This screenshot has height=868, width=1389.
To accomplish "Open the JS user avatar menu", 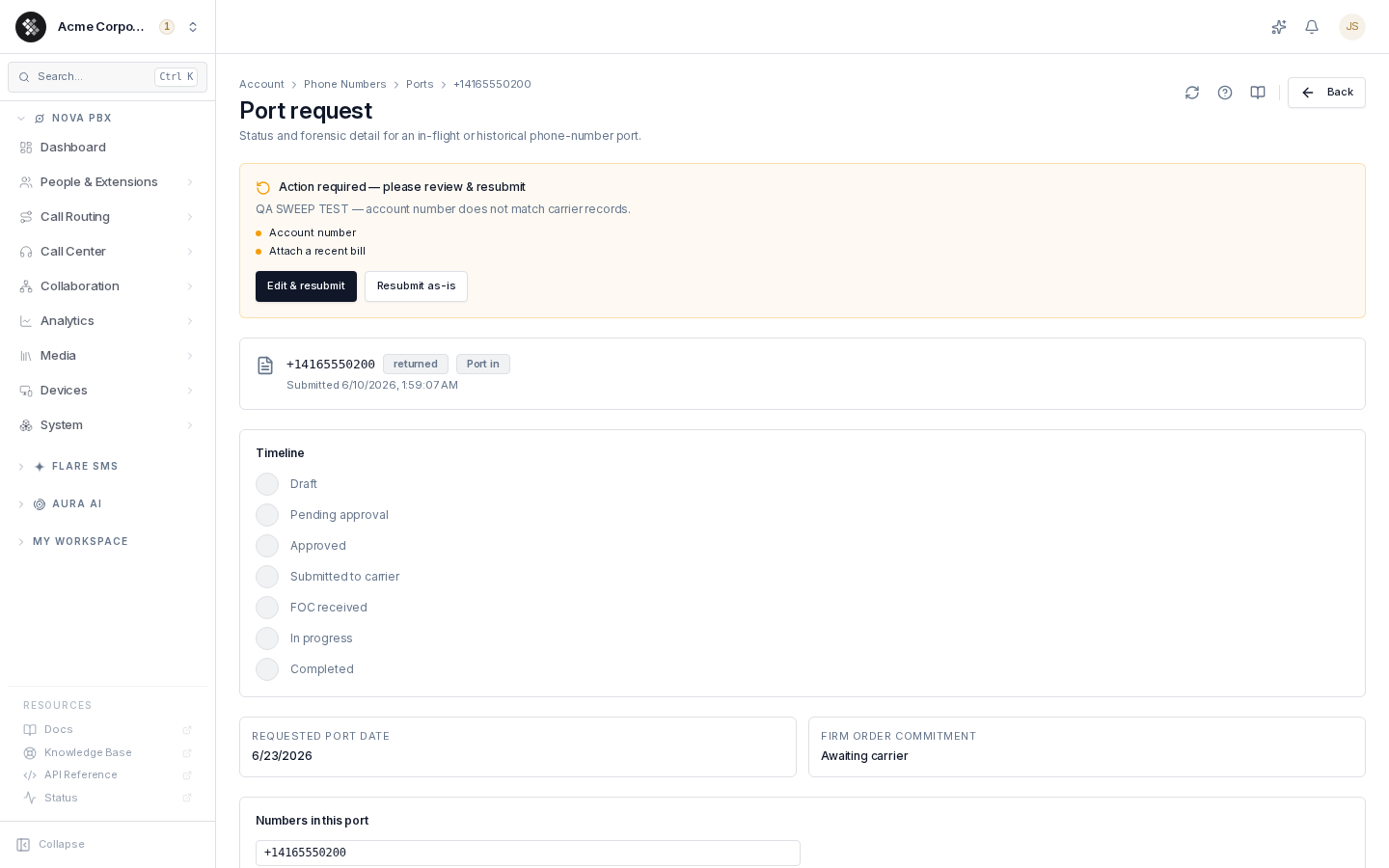I will click(1352, 27).
